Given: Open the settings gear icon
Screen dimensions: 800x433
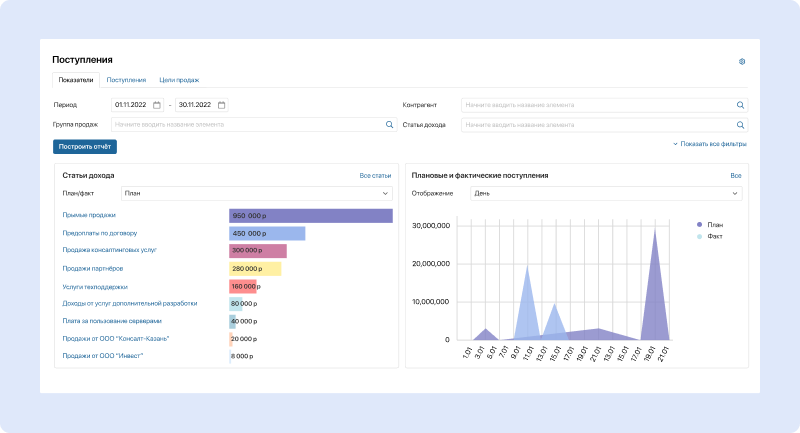Looking at the screenshot, I should [x=742, y=62].
